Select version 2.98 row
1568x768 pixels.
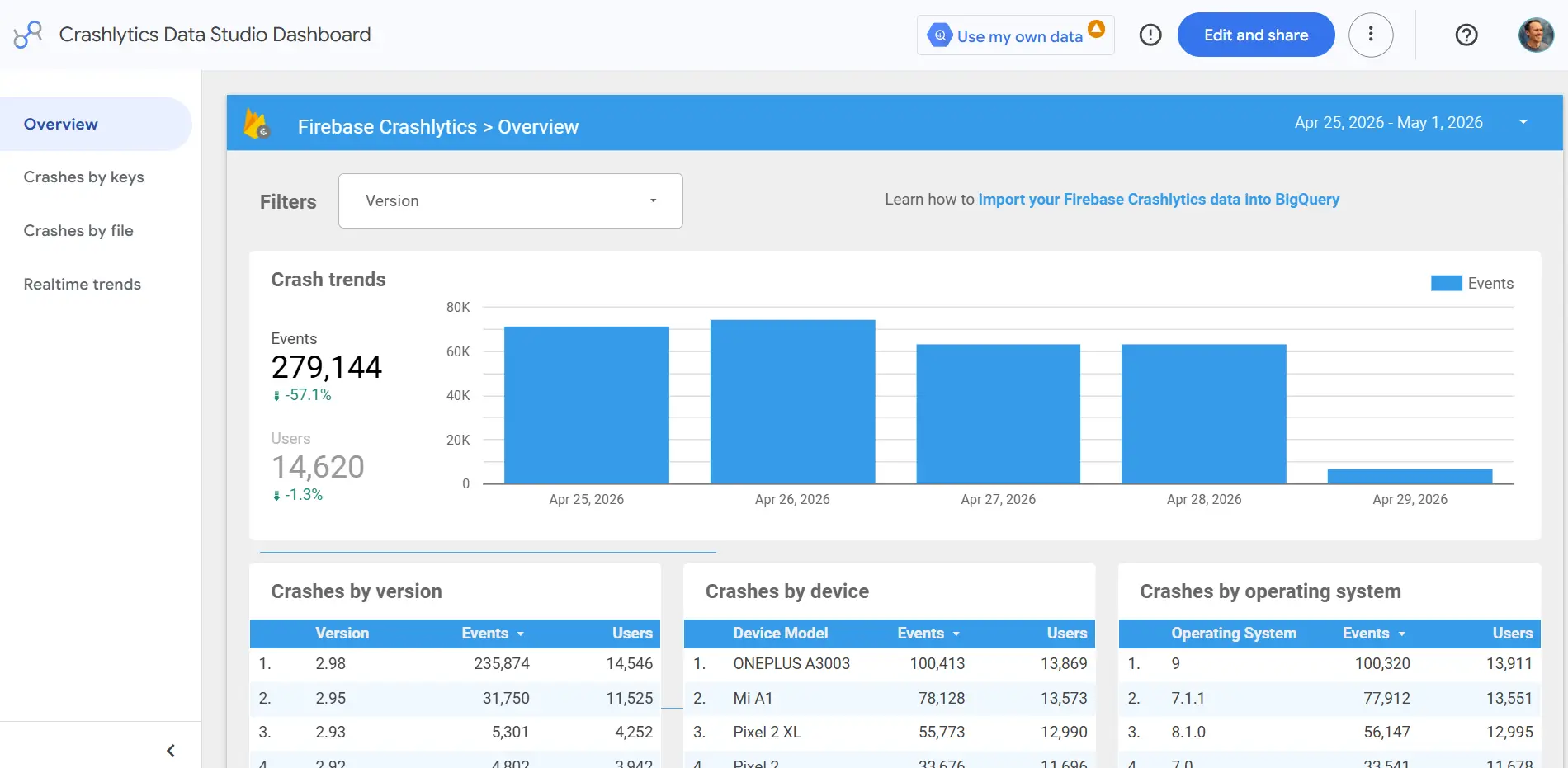[x=455, y=664]
